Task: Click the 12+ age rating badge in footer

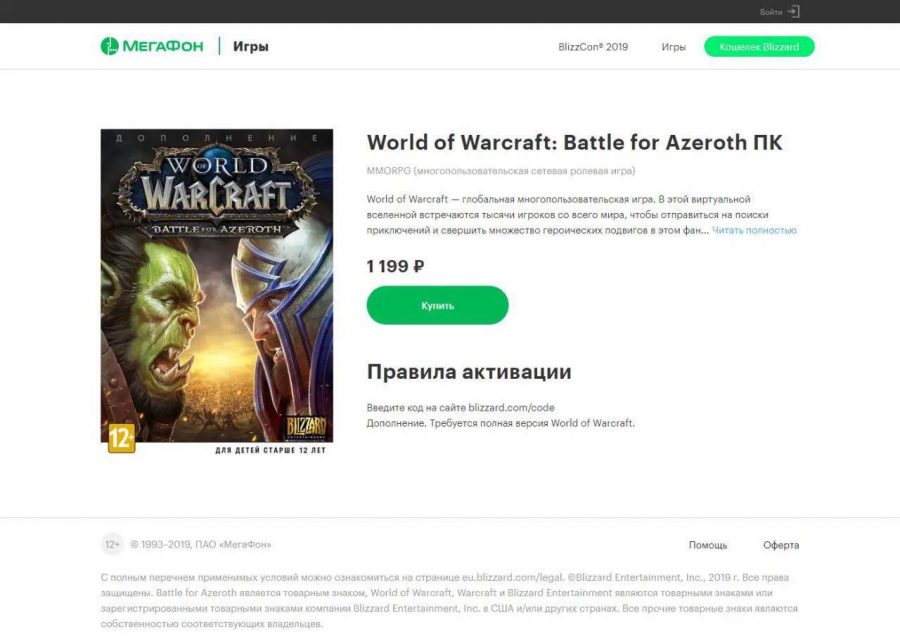Action: [x=112, y=544]
